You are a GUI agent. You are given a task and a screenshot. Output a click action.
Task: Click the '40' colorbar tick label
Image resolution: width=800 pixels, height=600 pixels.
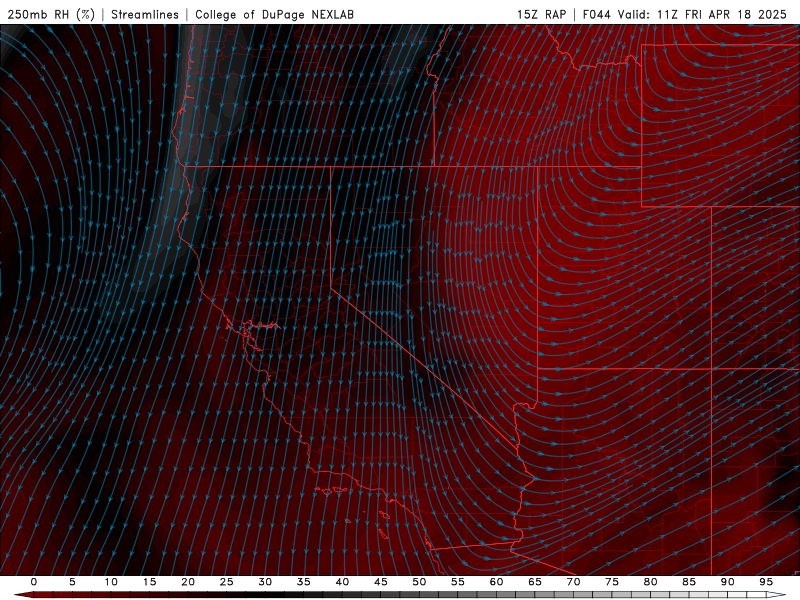342,582
